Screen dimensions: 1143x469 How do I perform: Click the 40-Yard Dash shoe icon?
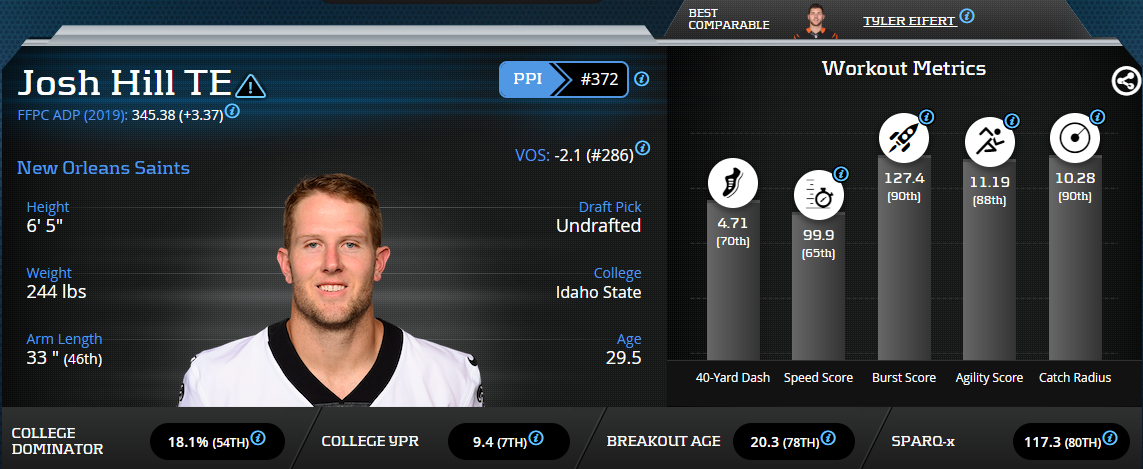tap(733, 183)
